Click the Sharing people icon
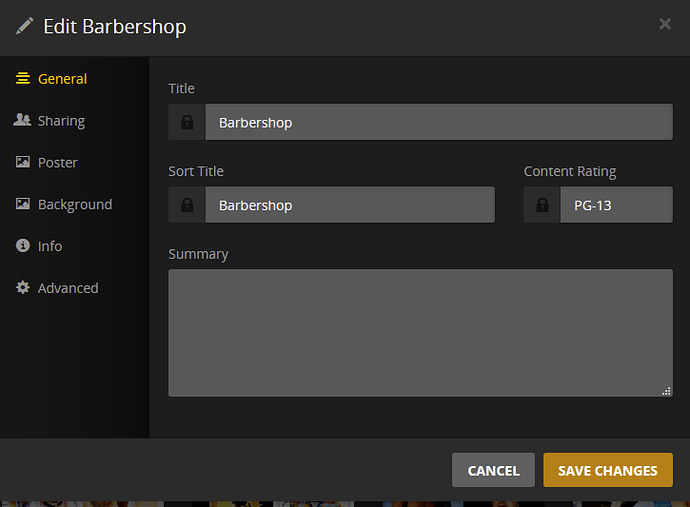690x507 pixels. point(22,120)
